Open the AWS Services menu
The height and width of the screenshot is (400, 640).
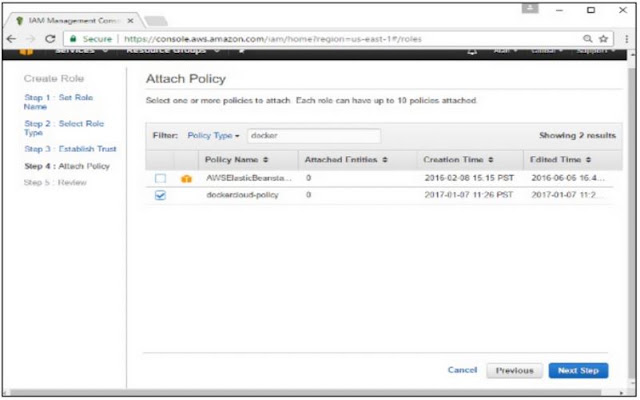[x=81, y=51]
